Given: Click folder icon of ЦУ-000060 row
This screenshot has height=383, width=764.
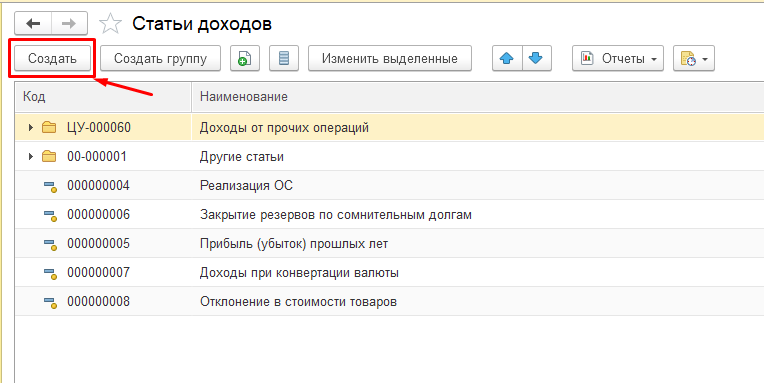Looking at the screenshot, I should 49,128.
